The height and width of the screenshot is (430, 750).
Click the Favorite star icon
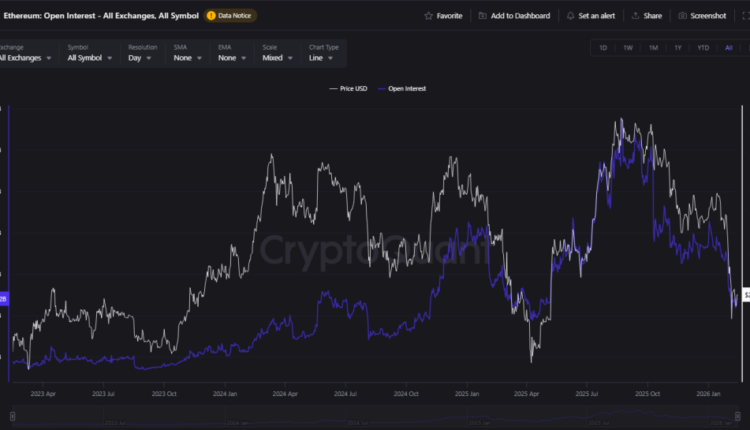[x=429, y=16]
